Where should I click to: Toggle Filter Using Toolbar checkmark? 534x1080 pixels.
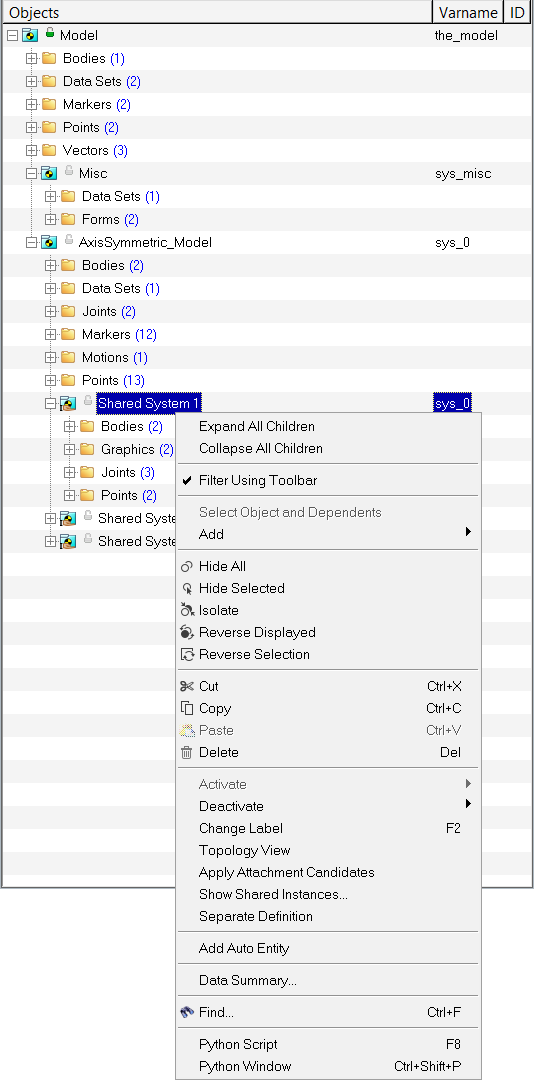coord(187,481)
